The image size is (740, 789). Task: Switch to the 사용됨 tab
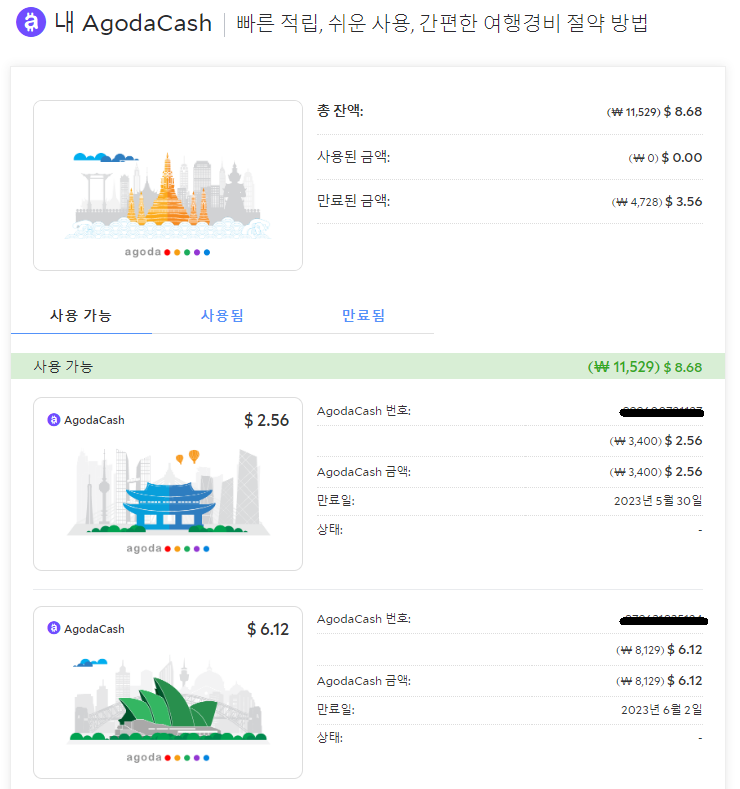(222, 315)
